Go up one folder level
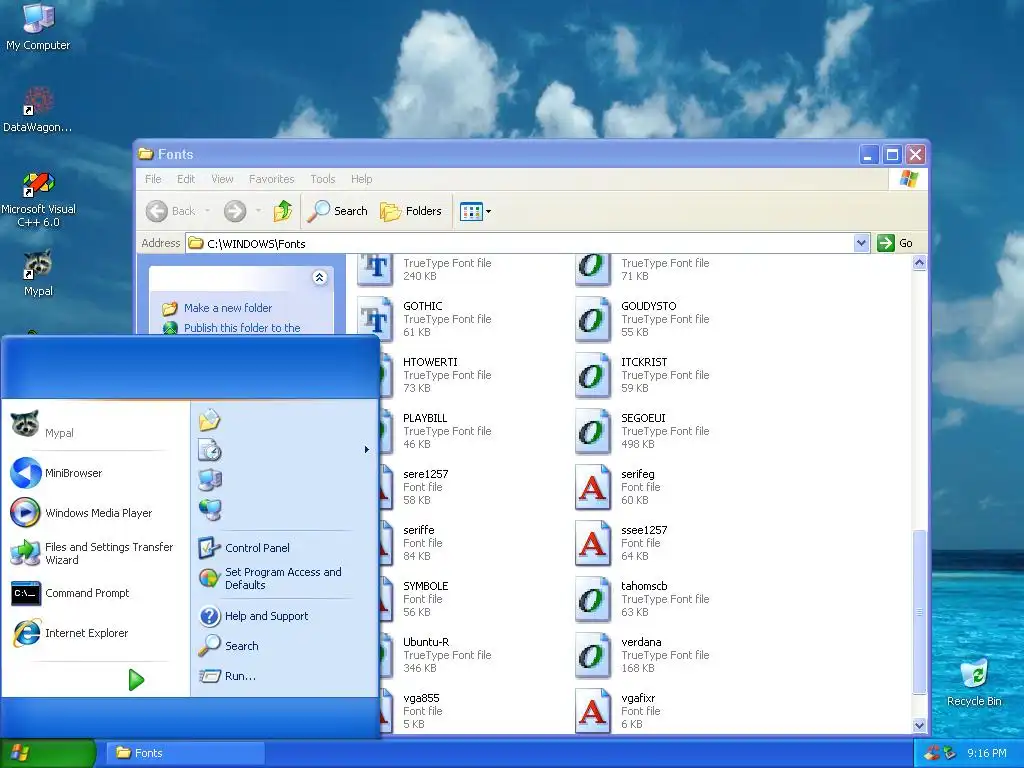1024x768 pixels. [283, 211]
